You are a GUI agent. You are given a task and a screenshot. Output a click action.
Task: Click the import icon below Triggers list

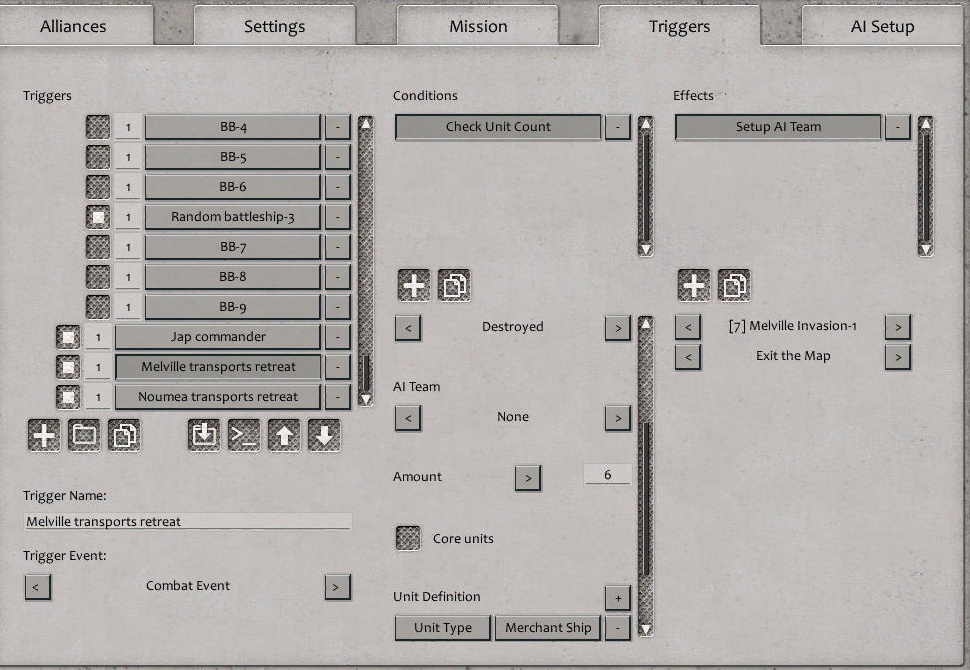(204, 436)
